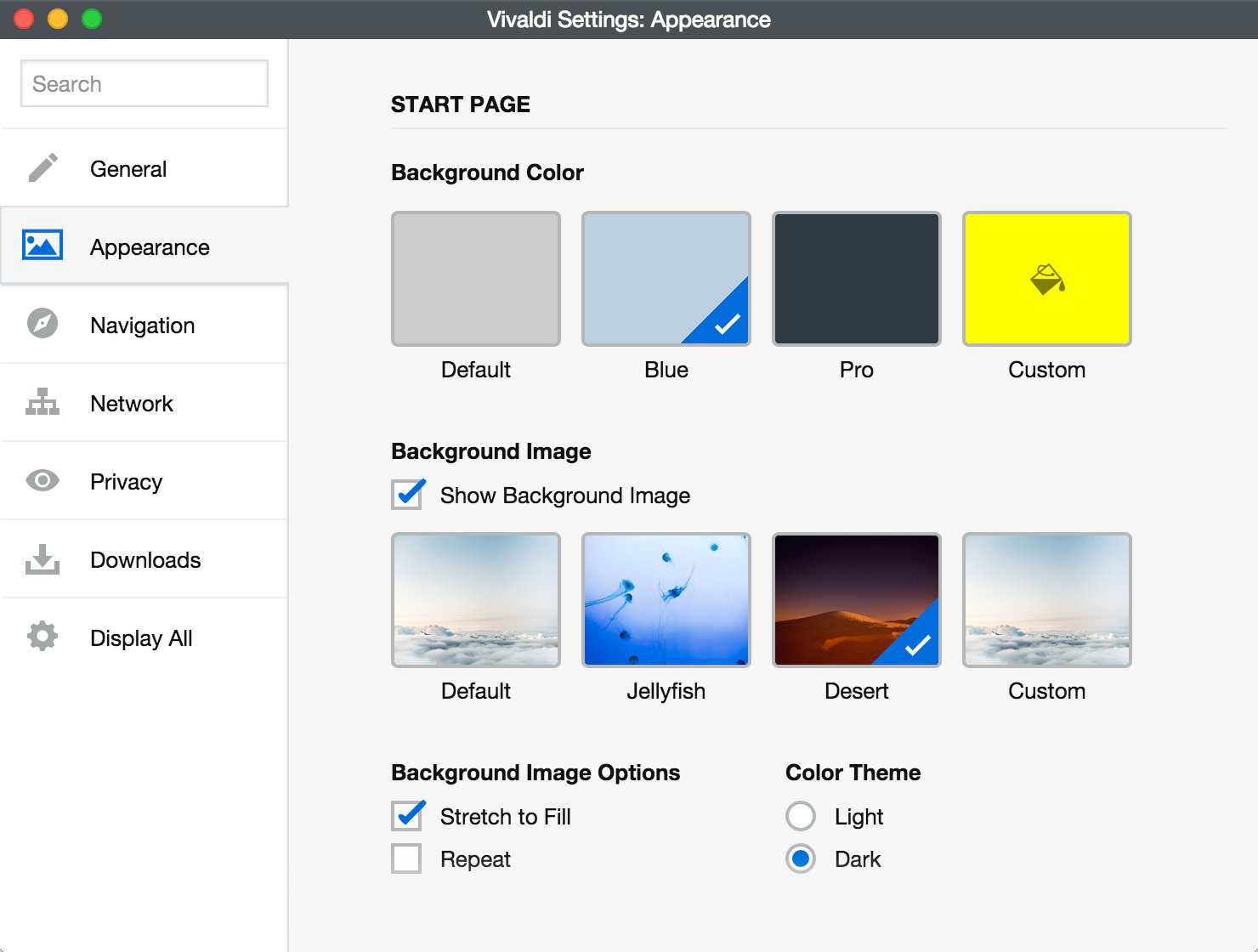This screenshot has width=1258, height=952.
Task: Close the Vivaldi Settings window
Action: pyautogui.click(x=24, y=19)
